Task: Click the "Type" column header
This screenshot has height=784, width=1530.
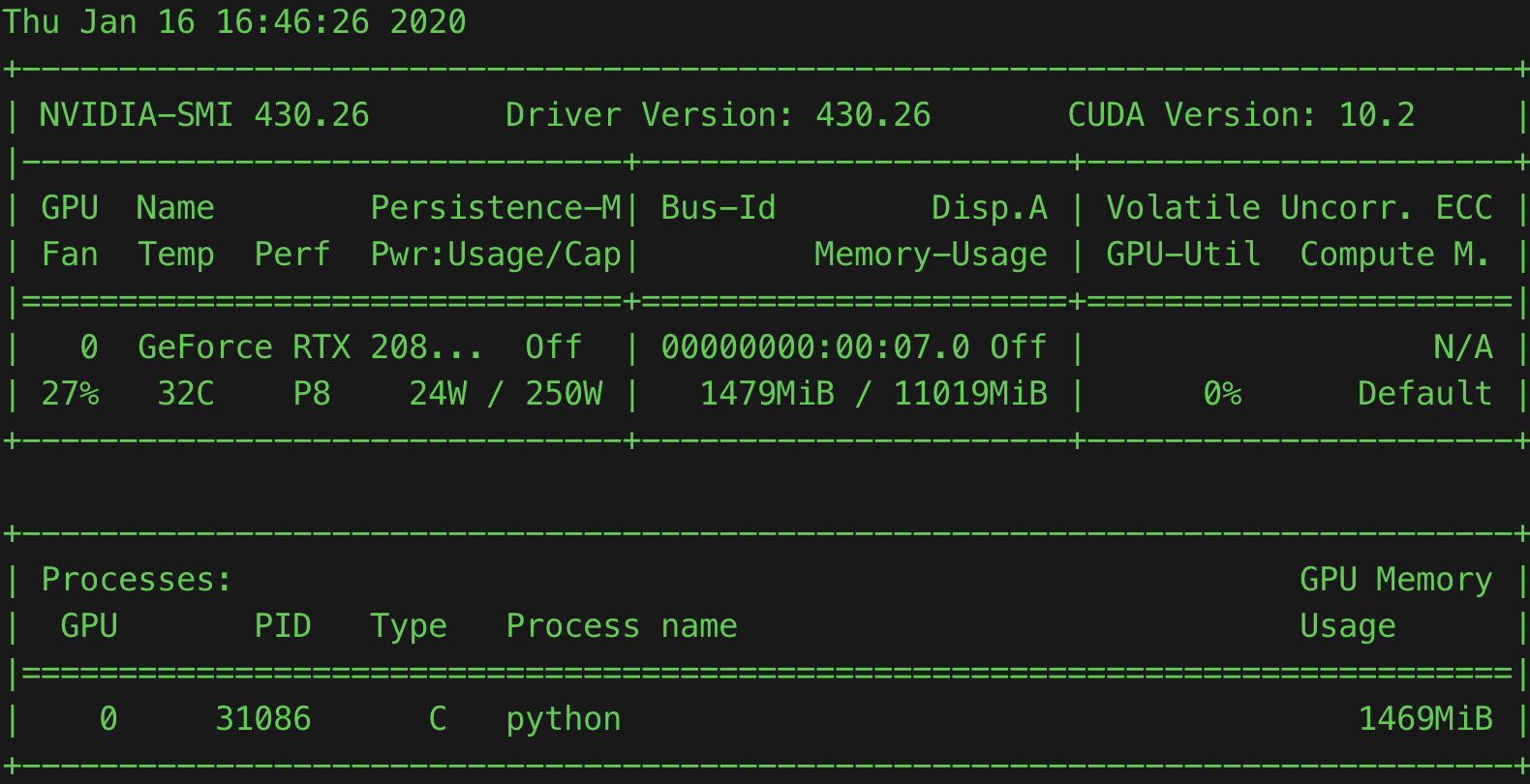Action: (x=409, y=627)
